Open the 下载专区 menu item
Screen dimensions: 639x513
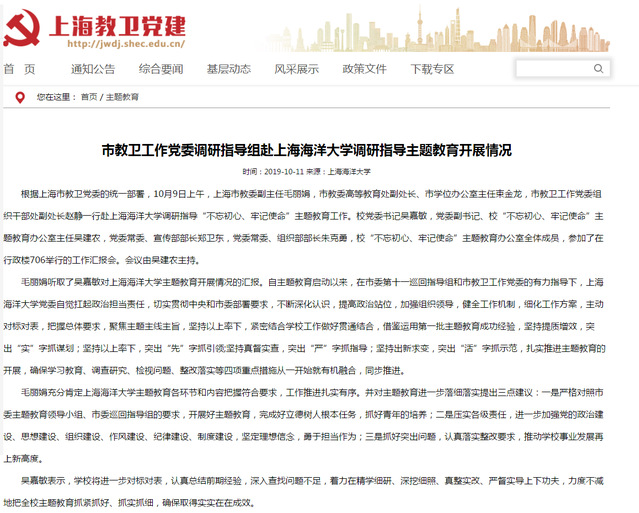pos(432,69)
